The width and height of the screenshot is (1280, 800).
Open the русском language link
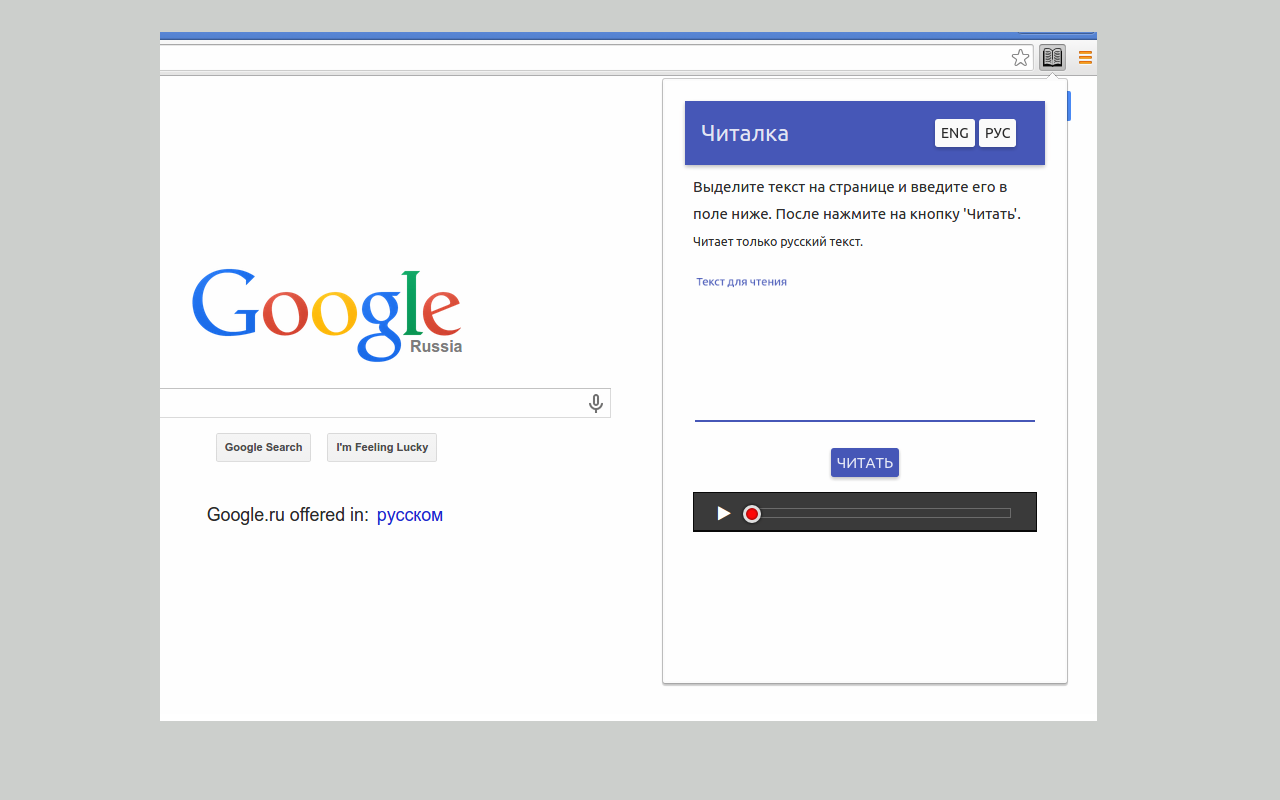pyautogui.click(x=410, y=515)
